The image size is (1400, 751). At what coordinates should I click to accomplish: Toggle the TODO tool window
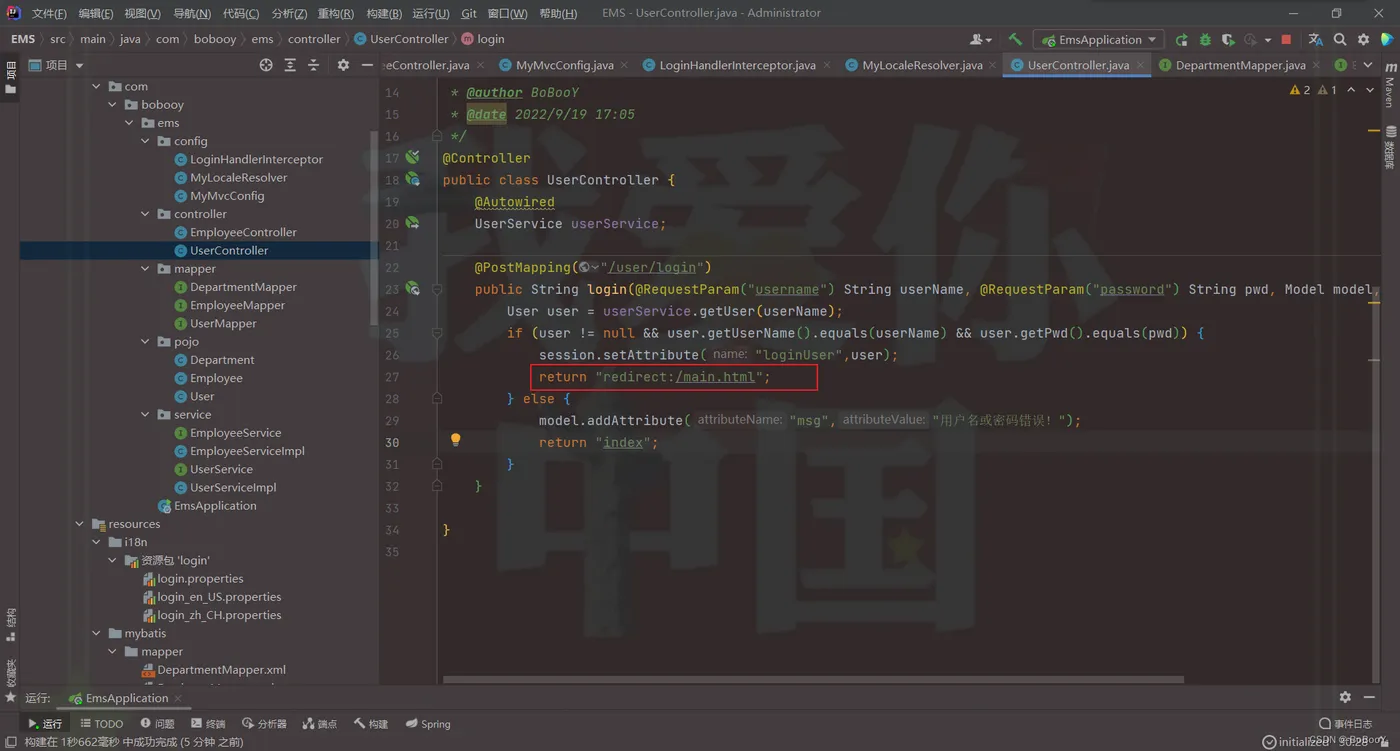coord(101,724)
